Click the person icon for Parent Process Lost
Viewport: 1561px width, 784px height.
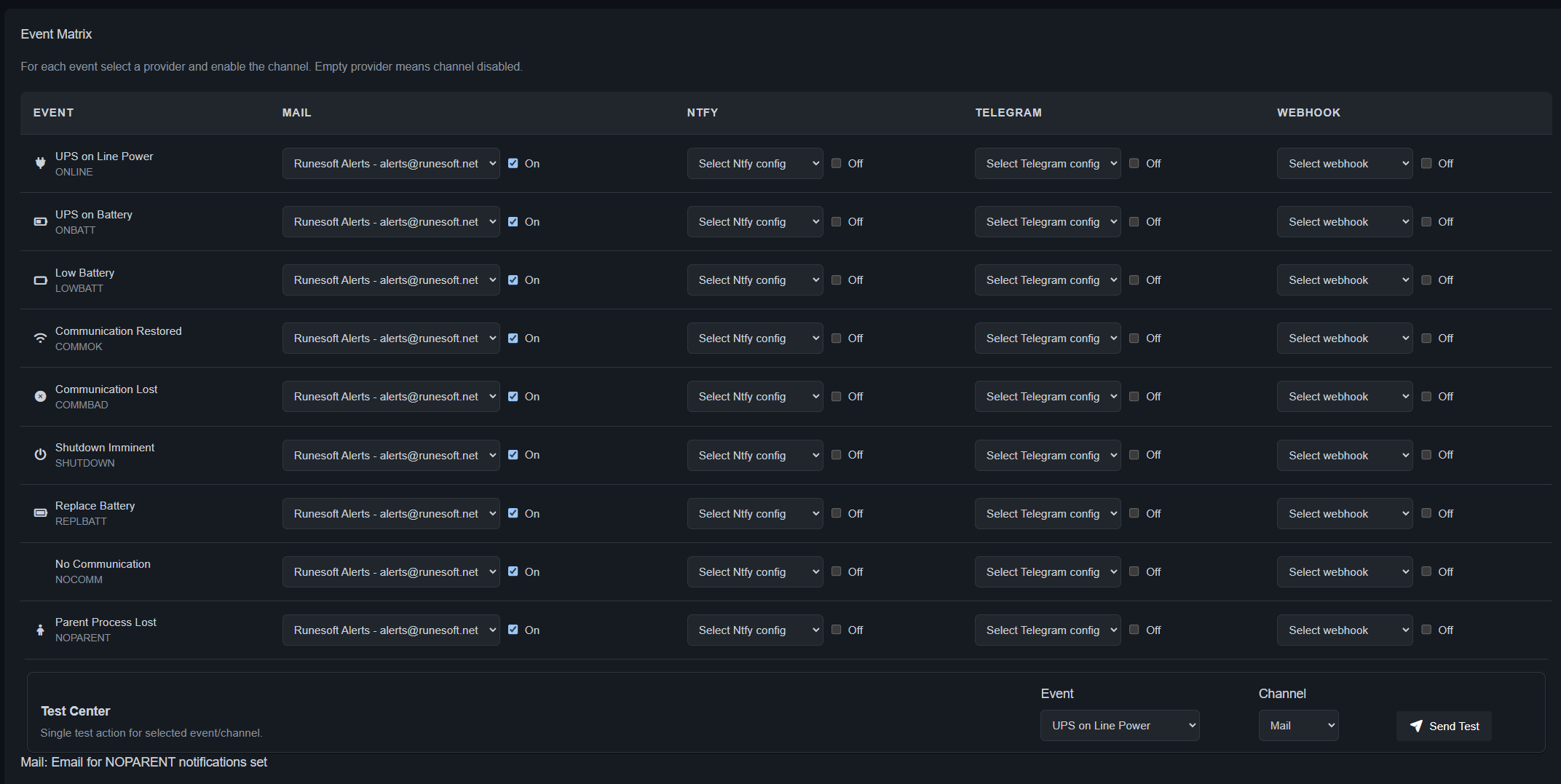[41, 630]
